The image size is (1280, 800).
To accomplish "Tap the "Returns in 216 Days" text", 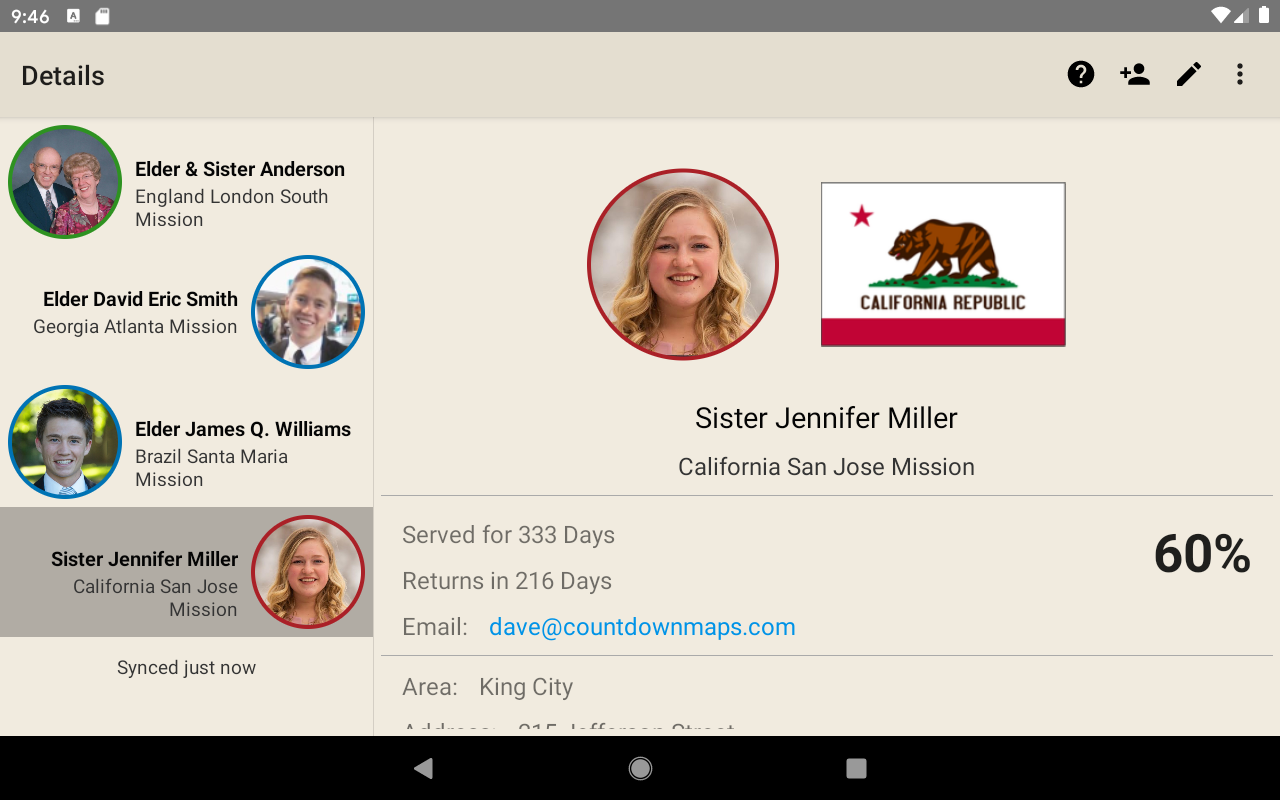I will pyautogui.click(x=507, y=581).
